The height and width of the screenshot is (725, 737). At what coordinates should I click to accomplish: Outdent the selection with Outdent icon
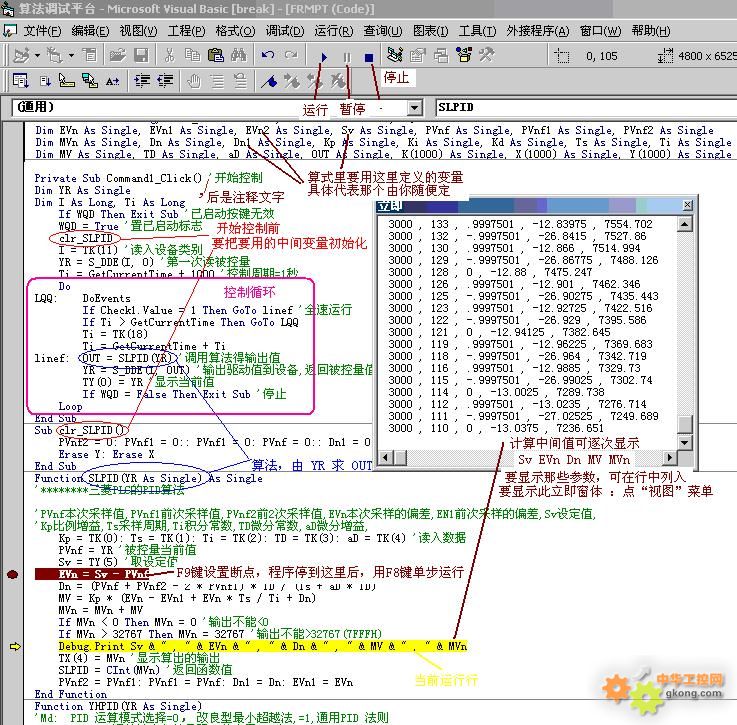[165, 81]
